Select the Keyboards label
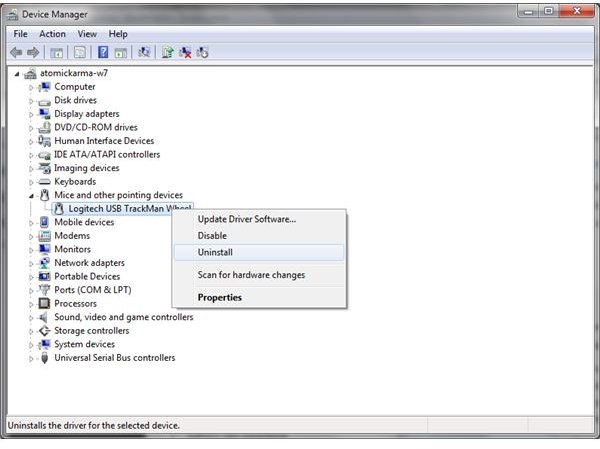The image size is (600, 449). 75,181
